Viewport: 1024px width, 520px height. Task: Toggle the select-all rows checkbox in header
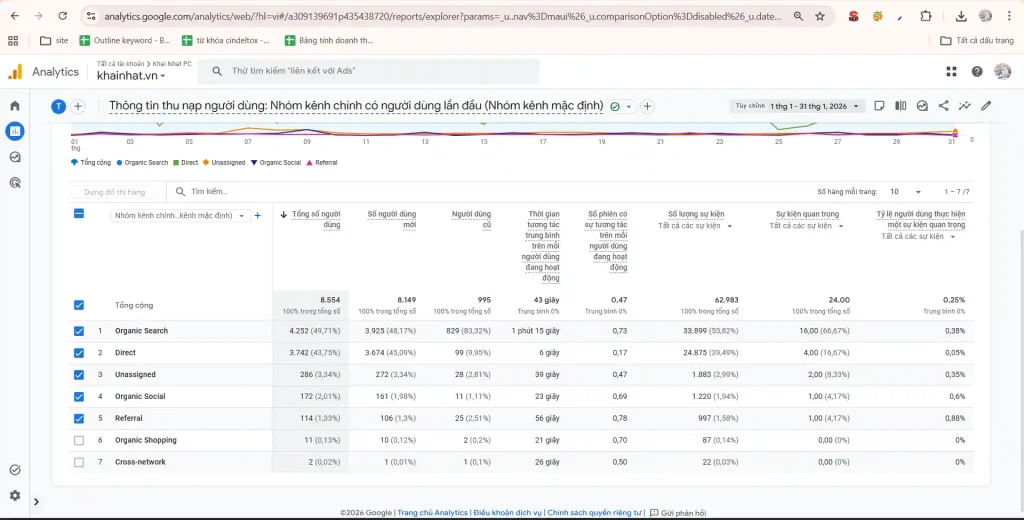coord(79,213)
